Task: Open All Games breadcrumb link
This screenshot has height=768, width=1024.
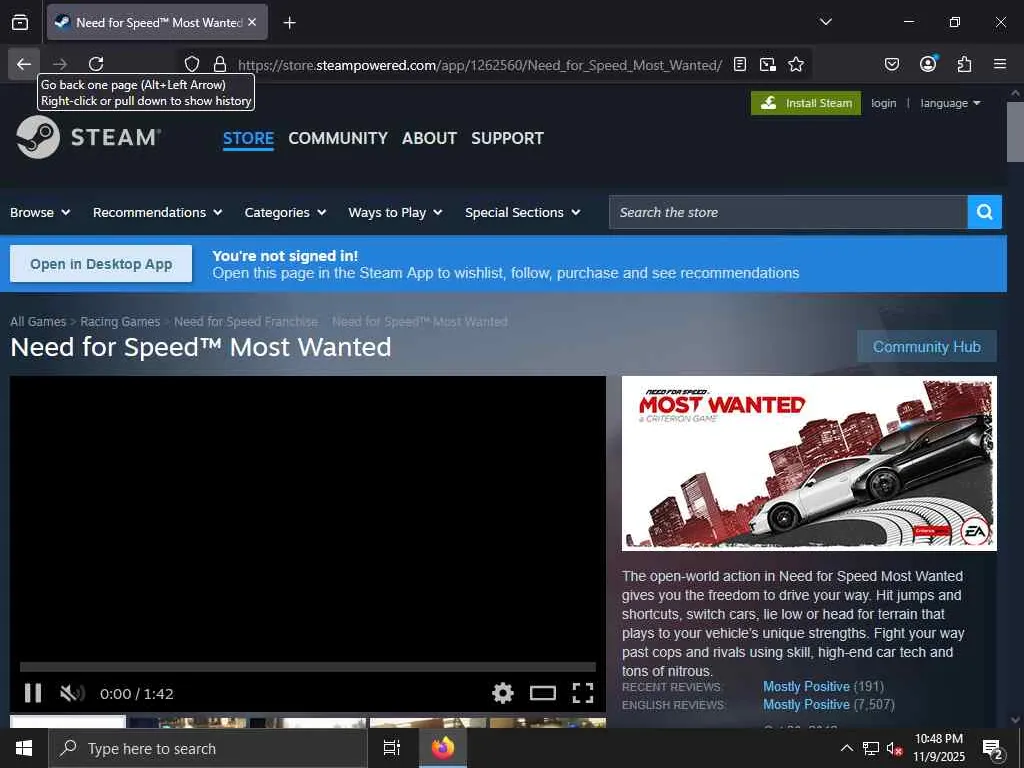Action: point(38,321)
